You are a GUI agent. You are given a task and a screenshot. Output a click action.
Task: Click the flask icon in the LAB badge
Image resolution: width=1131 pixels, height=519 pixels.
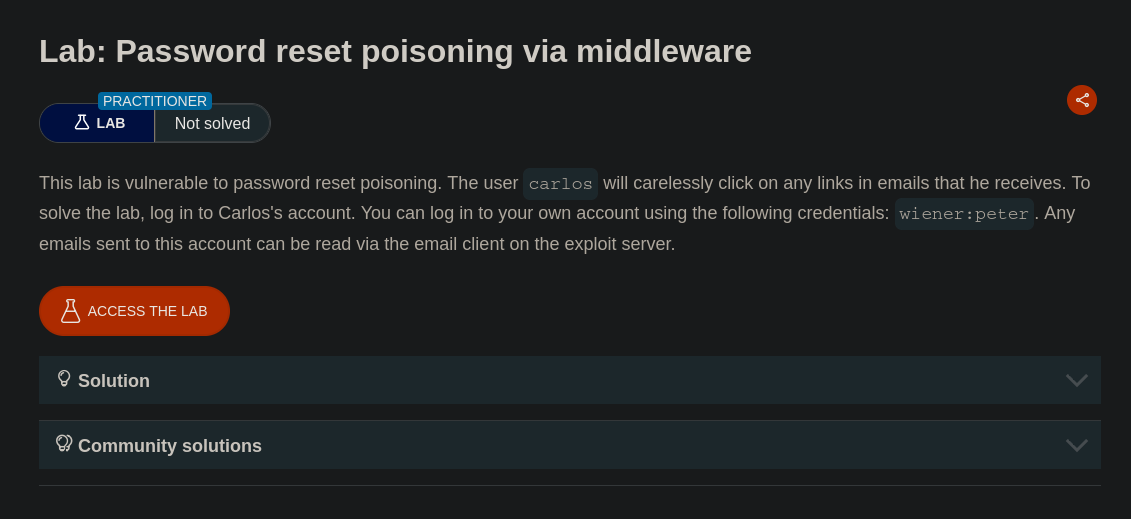click(x=82, y=122)
